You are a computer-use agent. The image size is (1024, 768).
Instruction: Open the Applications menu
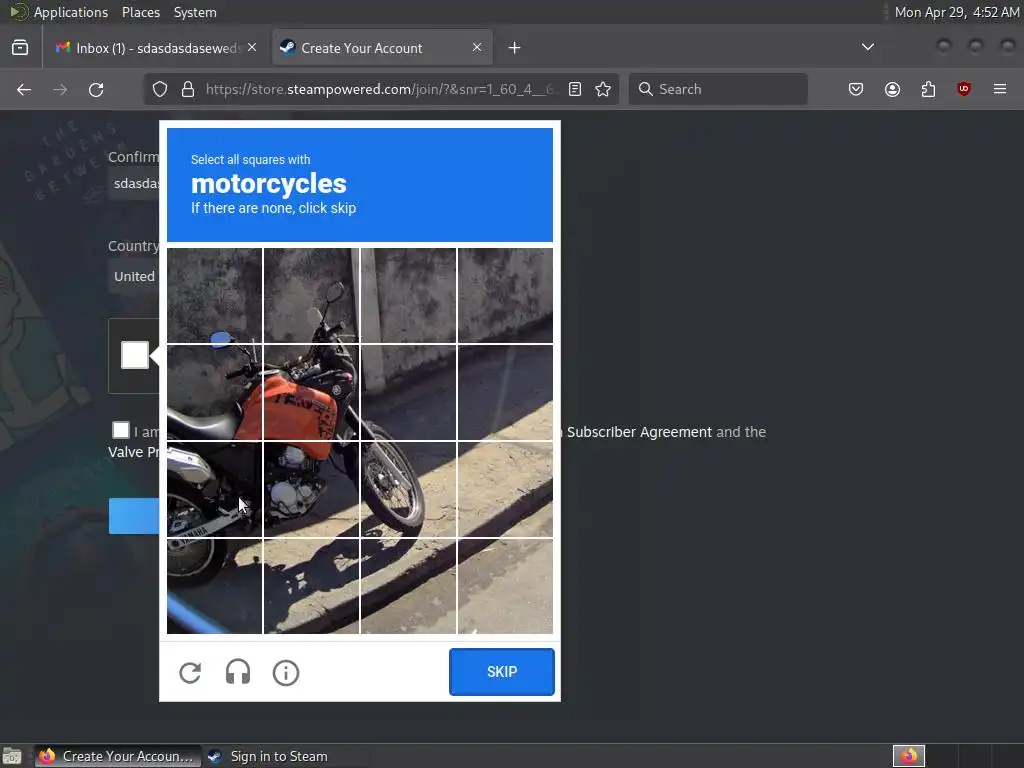[x=59, y=12]
